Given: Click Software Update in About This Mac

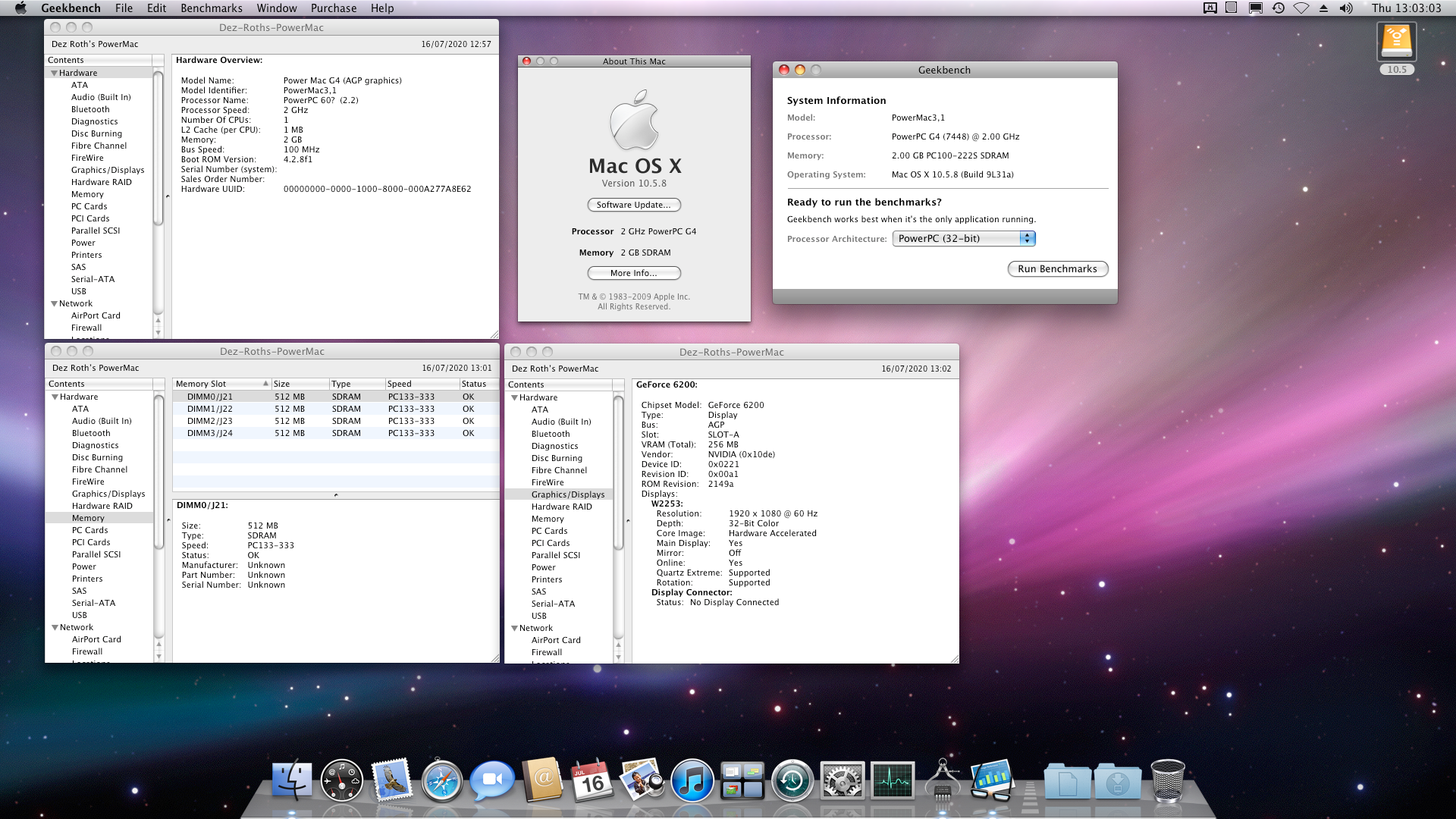Looking at the screenshot, I should pos(634,205).
